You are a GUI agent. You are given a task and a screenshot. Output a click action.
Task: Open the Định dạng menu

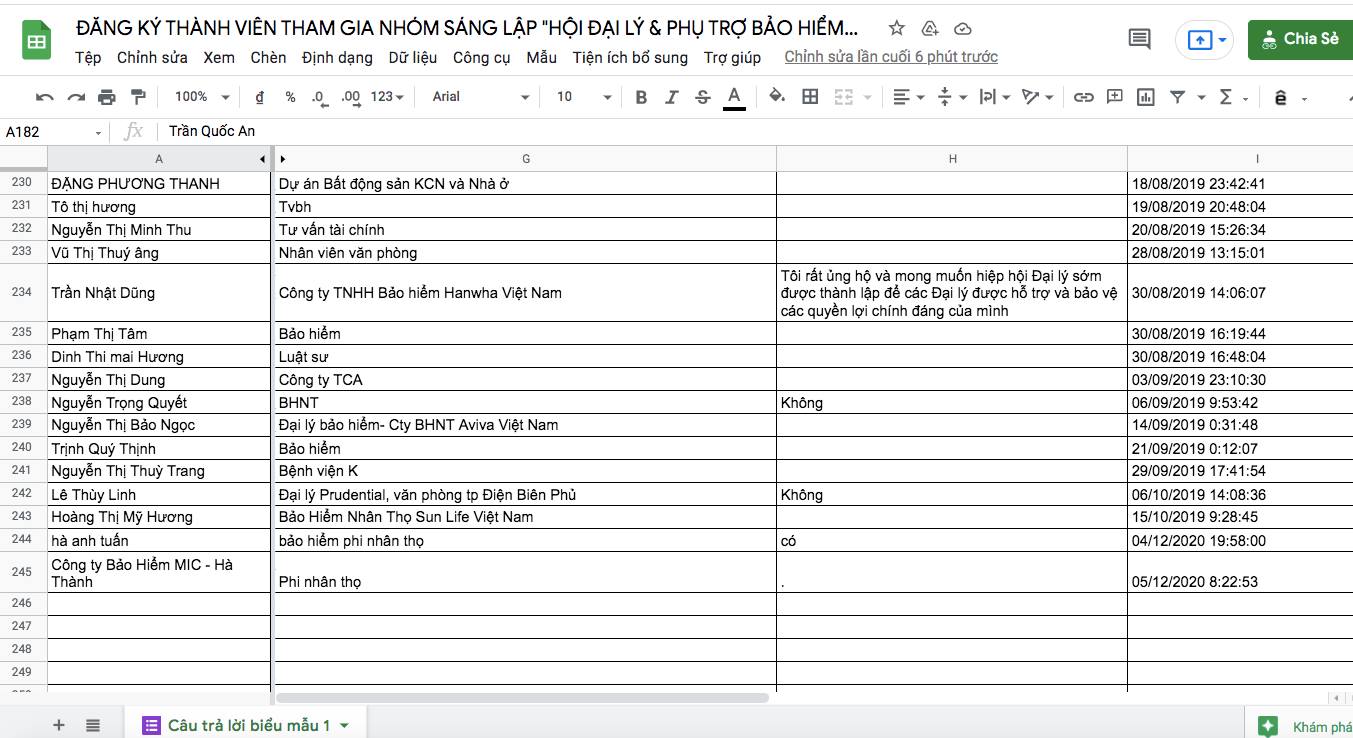click(x=337, y=57)
